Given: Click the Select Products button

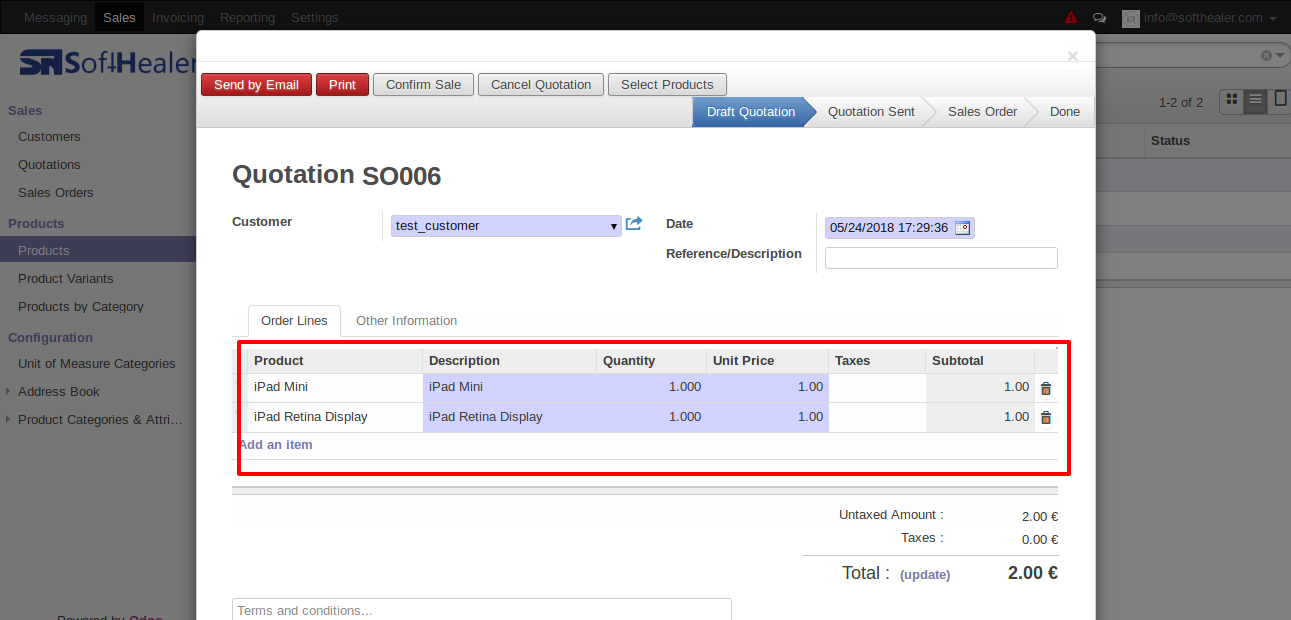Looking at the screenshot, I should tap(667, 85).
